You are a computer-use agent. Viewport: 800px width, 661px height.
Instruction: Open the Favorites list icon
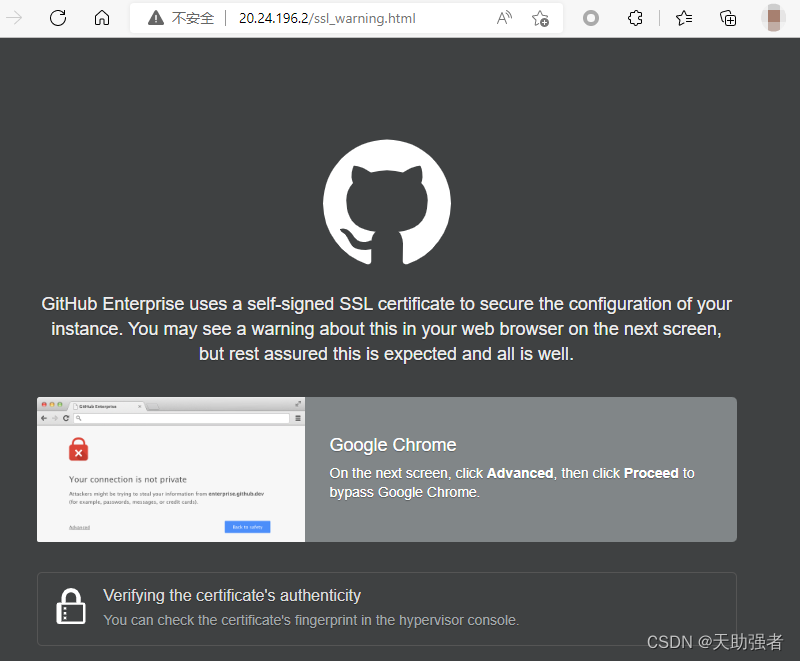pos(682,17)
